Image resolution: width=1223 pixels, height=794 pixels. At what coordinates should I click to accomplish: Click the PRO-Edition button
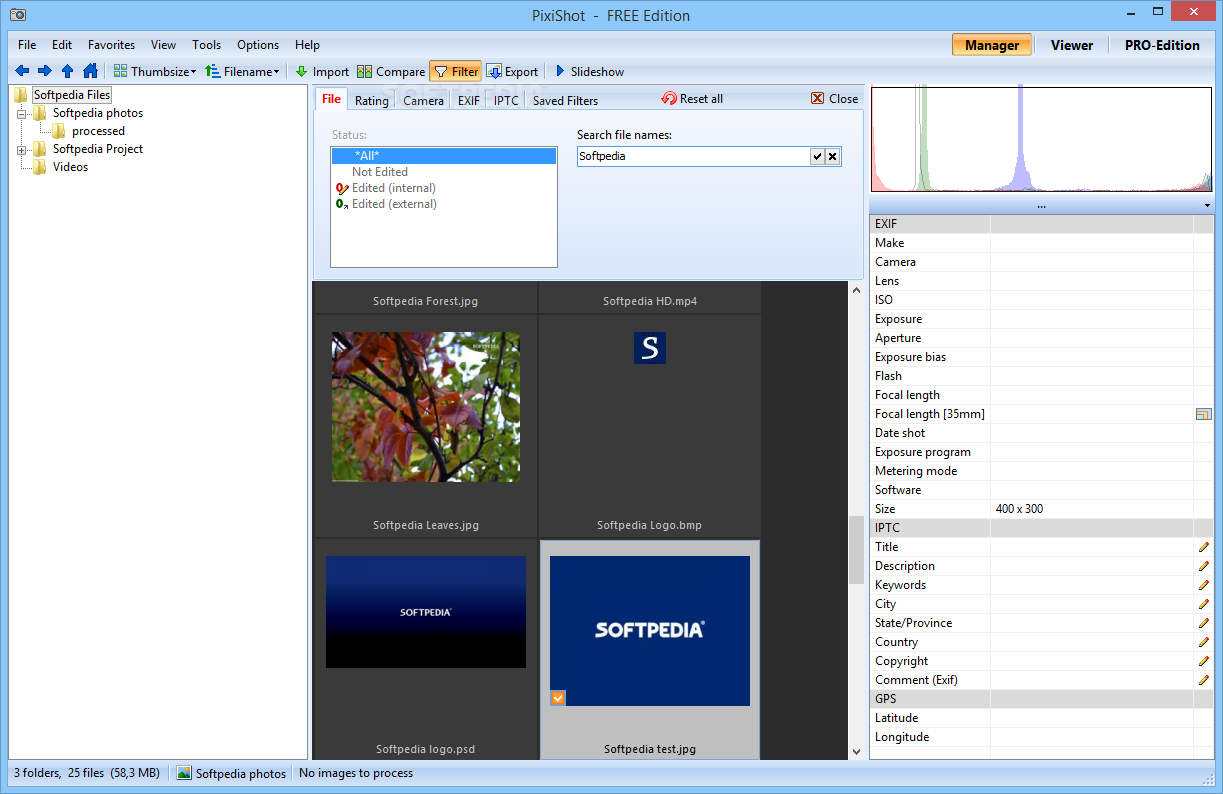coord(1162,45)
